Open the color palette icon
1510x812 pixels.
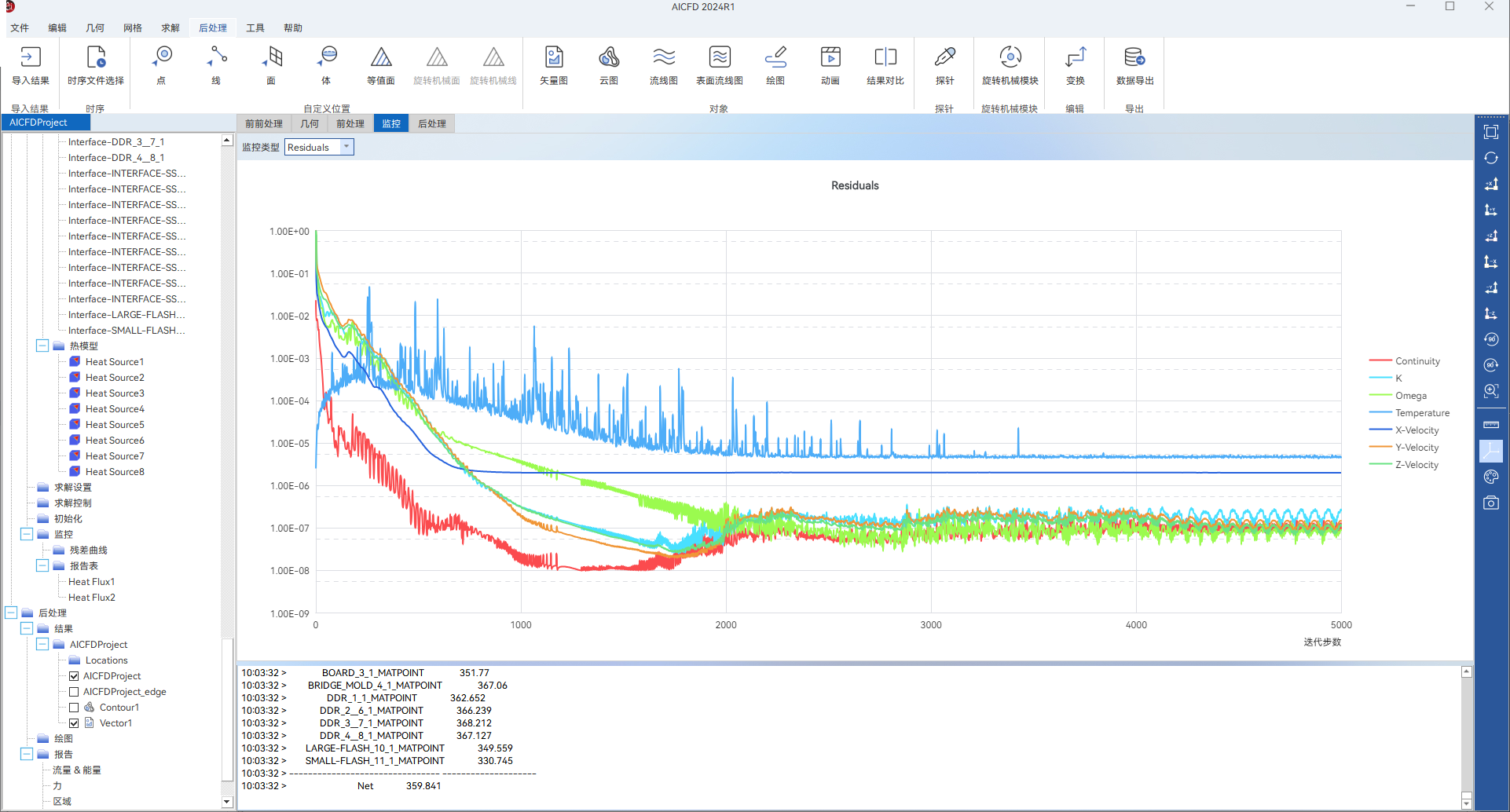[x=1491, y=477]
